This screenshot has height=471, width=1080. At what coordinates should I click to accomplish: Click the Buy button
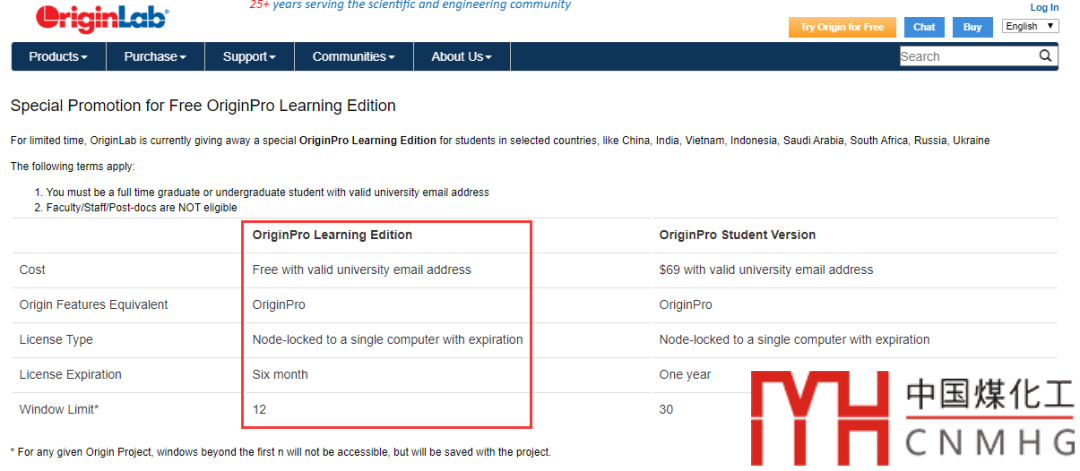coord(972,27)
